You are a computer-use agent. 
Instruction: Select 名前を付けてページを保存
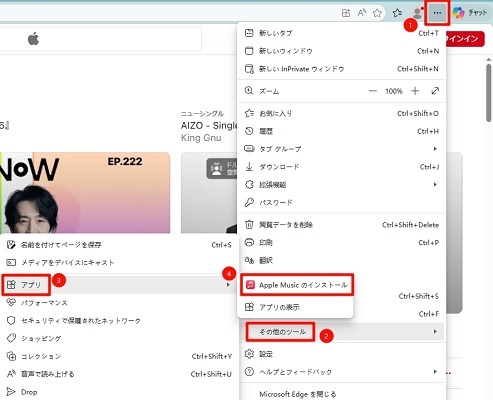tap(119, 245)
